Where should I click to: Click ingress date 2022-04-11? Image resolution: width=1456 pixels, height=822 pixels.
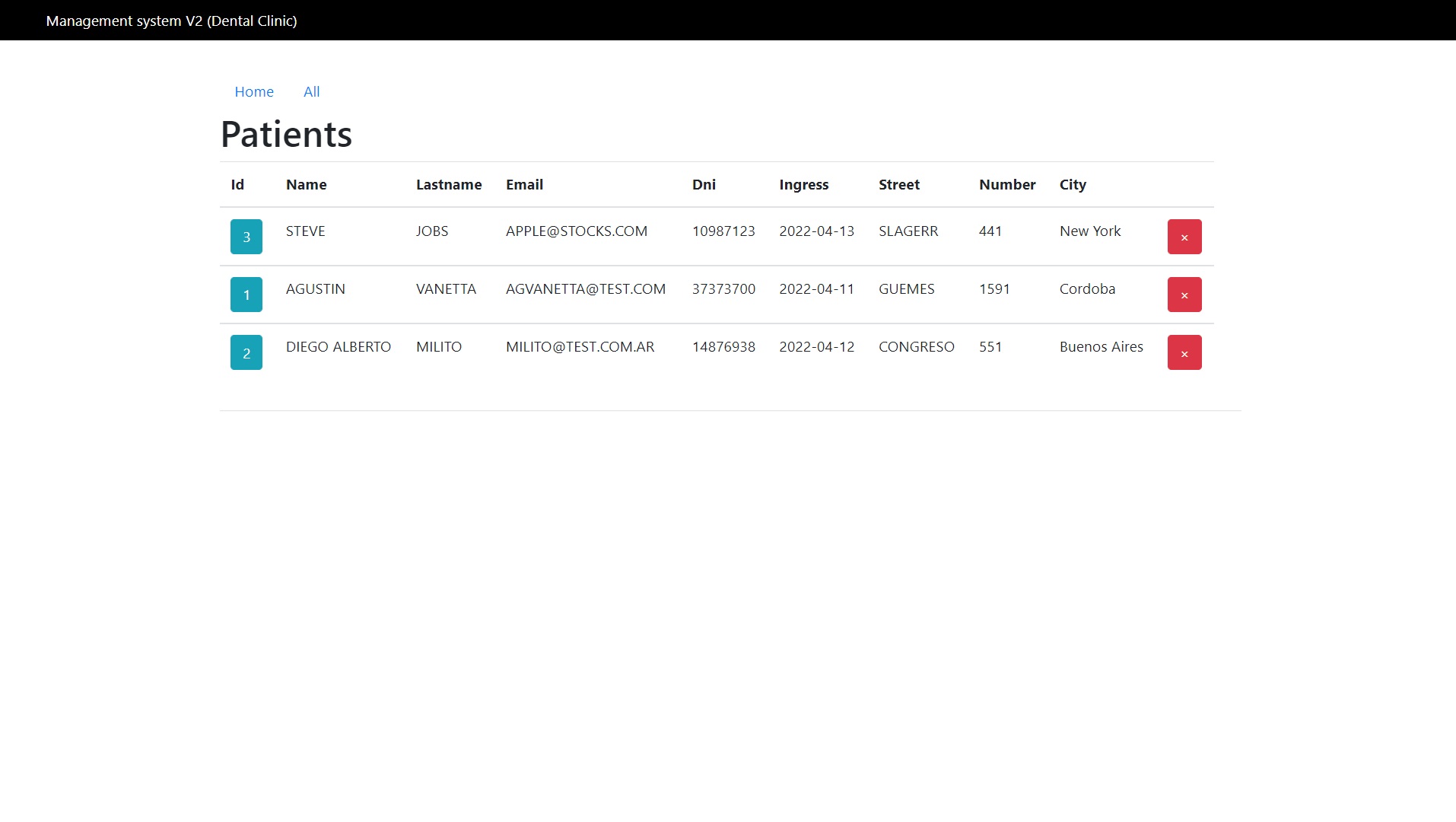click(816, 288)
